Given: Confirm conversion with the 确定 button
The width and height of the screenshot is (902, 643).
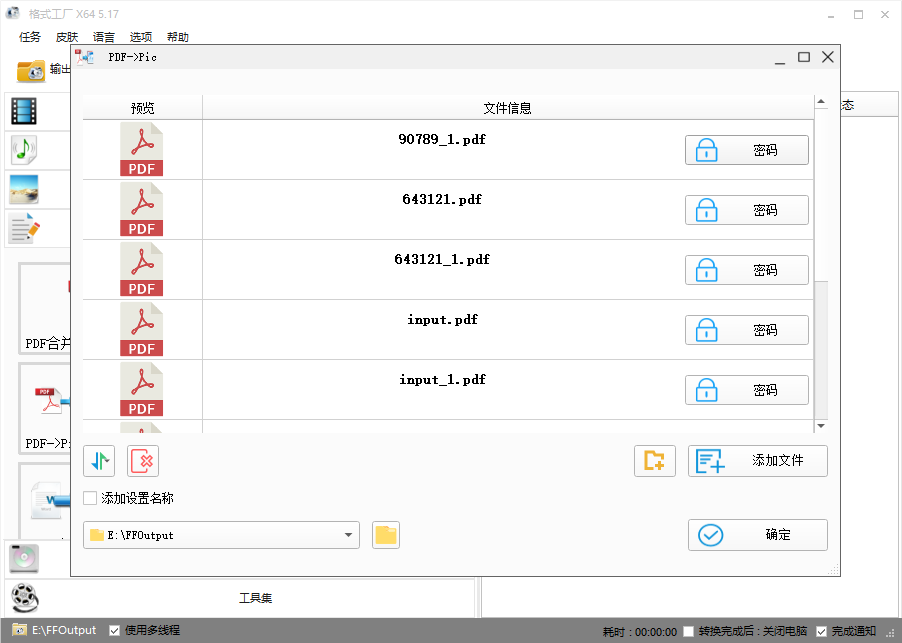Looking at the screenshot, I should 757,535.
